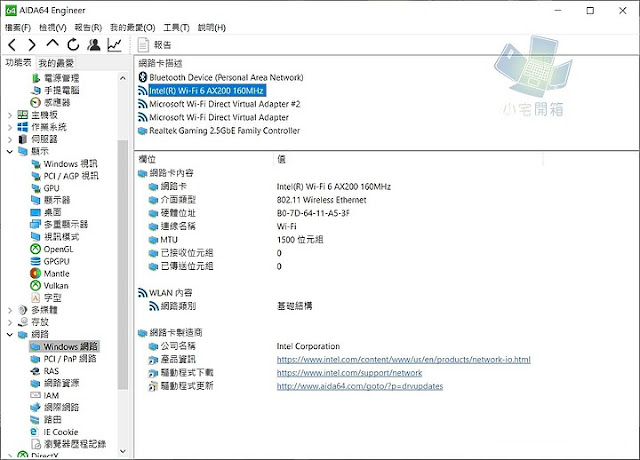640x460 pixels.
Task: Open the 報告(R) menu
Action: [88, 27]
